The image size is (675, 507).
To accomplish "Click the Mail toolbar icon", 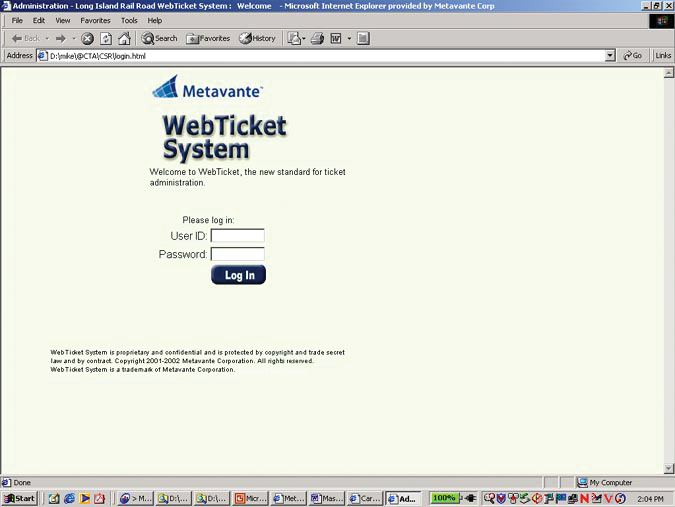I will (294, 39).
